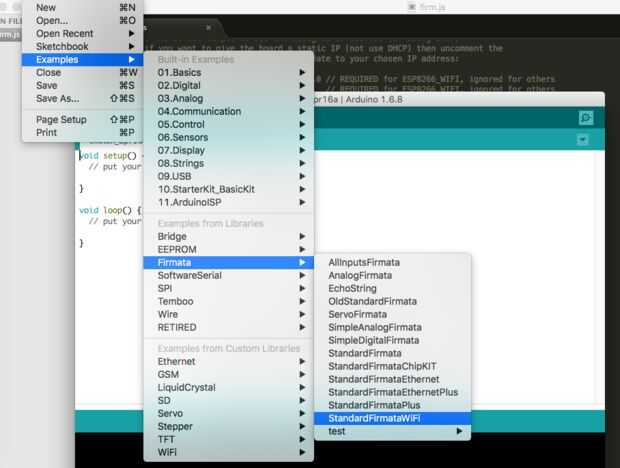The width and height of the screenshot is (620, 468).
Task: Select the highlighted Firmata library entry
Action: (x=229, y=262)
